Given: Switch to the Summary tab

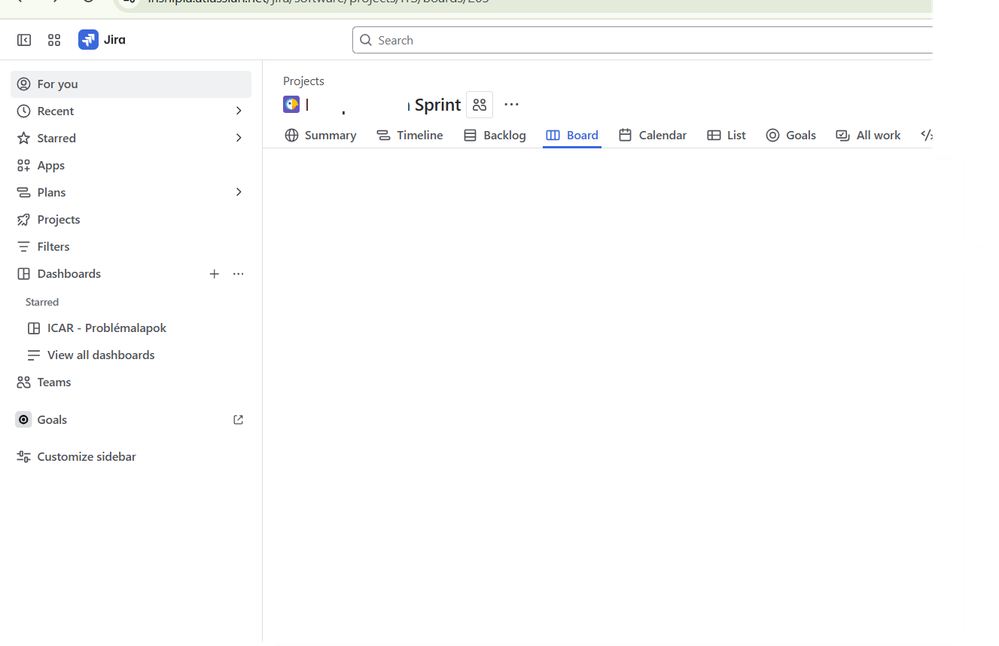Looking at the screenshot, I should (x=320, y=135).
